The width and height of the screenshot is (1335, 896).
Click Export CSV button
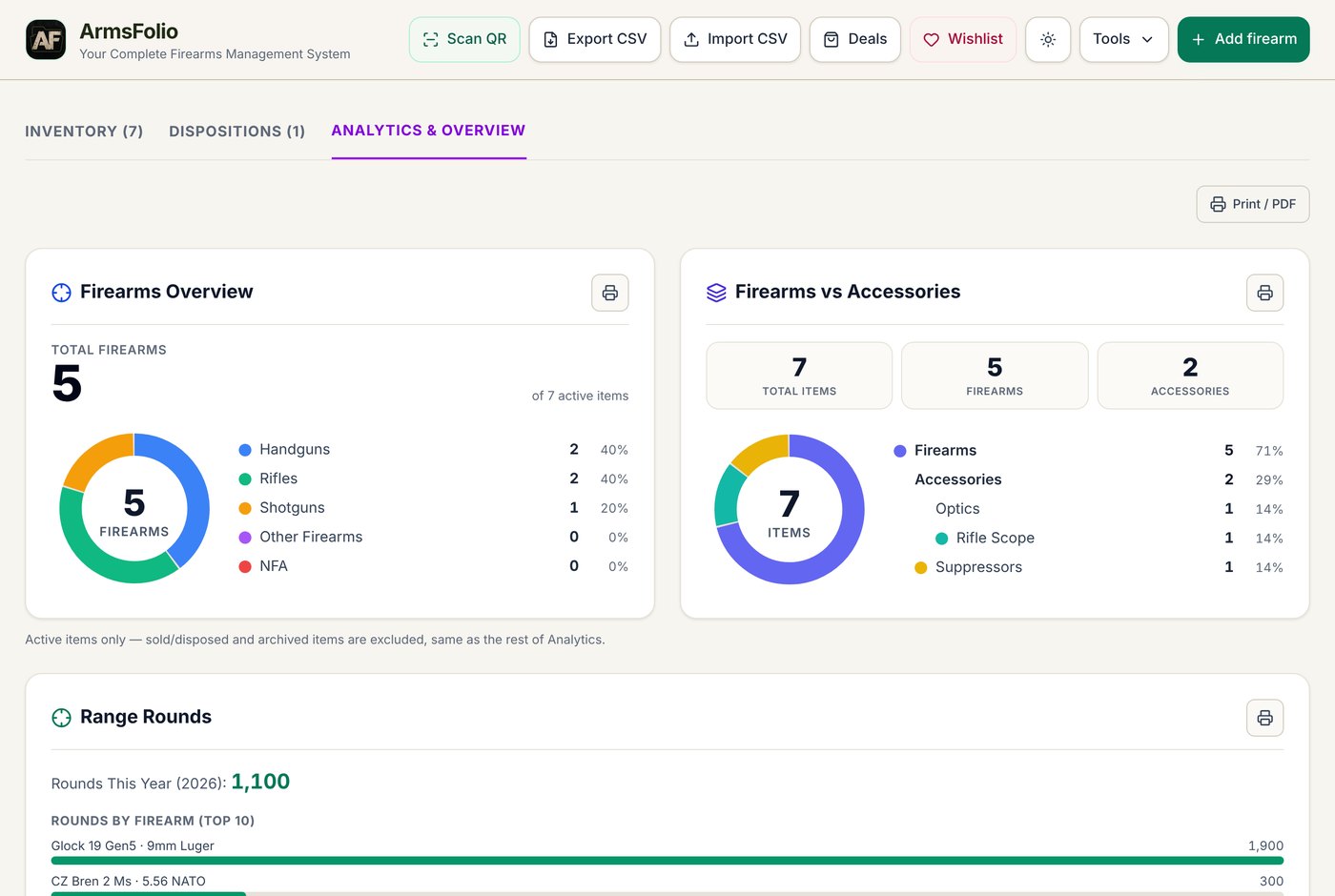click(x=595, y=39)
